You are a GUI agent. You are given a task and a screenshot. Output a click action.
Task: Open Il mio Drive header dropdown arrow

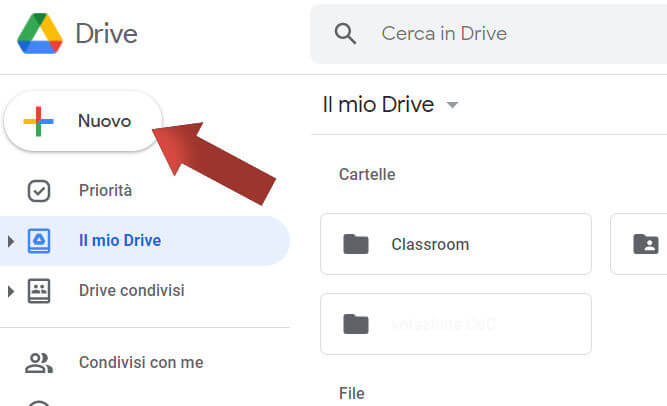click(x=452, y=105)
